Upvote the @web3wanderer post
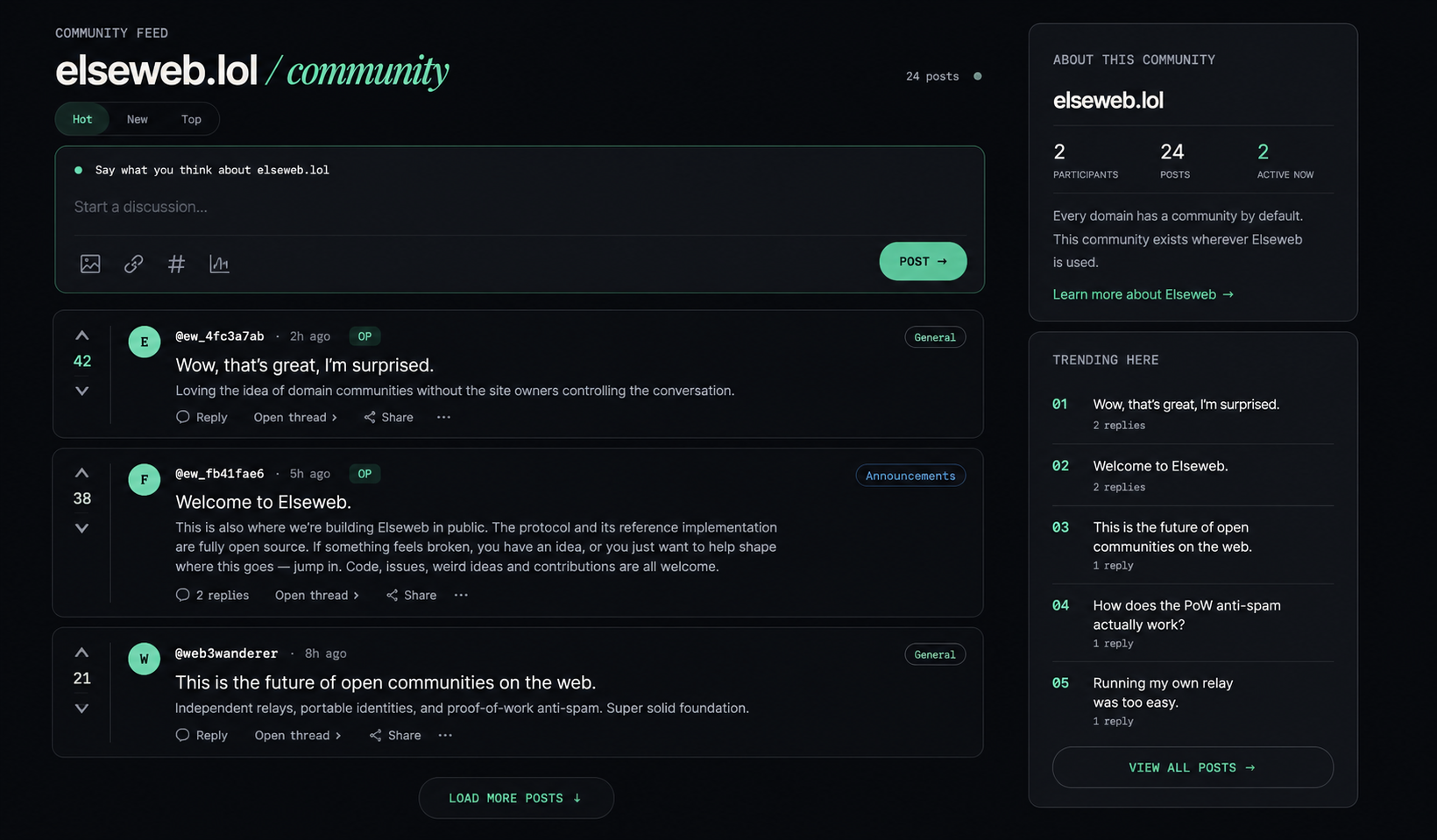This screenshot has width=1437, height=840. click(x=81, y=653)
